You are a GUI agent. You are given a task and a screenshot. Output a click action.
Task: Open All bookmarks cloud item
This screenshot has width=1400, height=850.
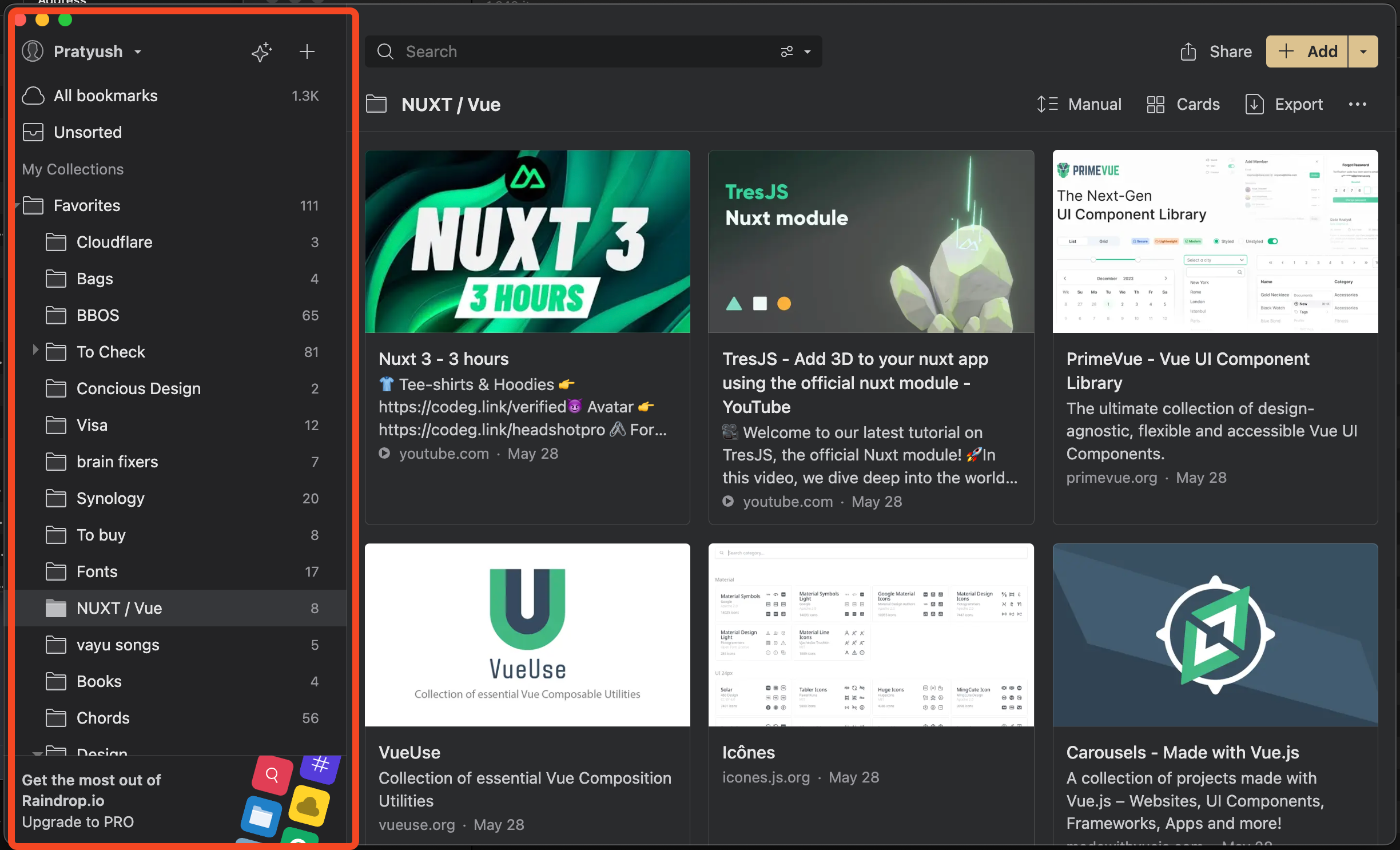(x=105, y=96)
